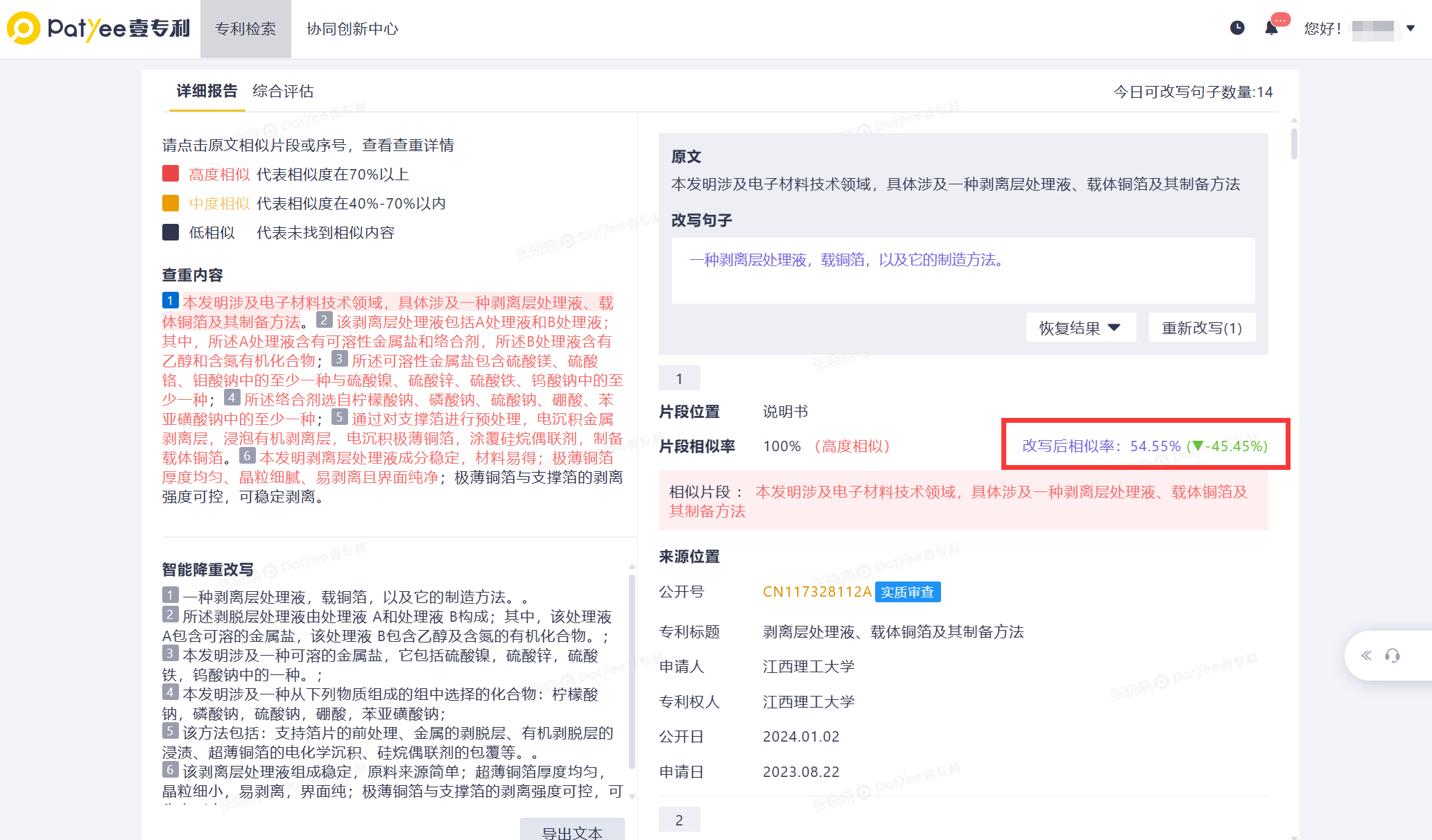Screen dimensions: 1432x840
Task: Select rewritten sentence number 5 in 智能降重改写
Action: (x=171, y=731)
